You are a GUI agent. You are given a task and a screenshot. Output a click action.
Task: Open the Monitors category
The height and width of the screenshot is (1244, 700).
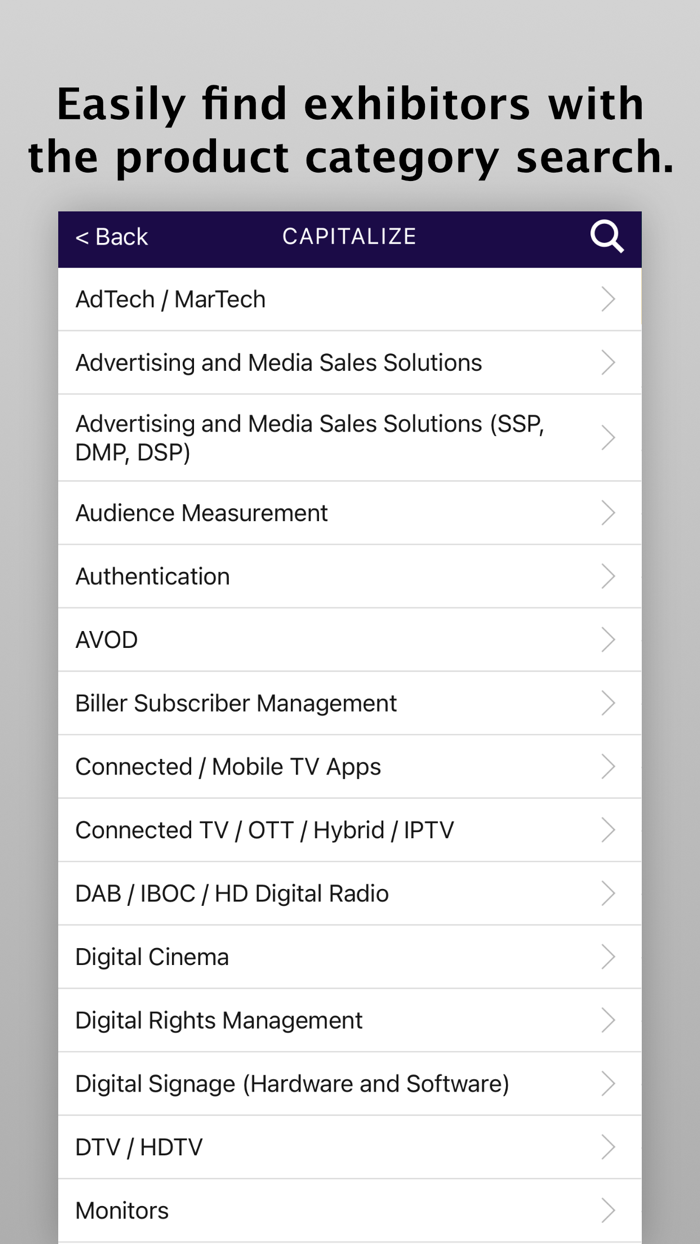(350, 1210)
